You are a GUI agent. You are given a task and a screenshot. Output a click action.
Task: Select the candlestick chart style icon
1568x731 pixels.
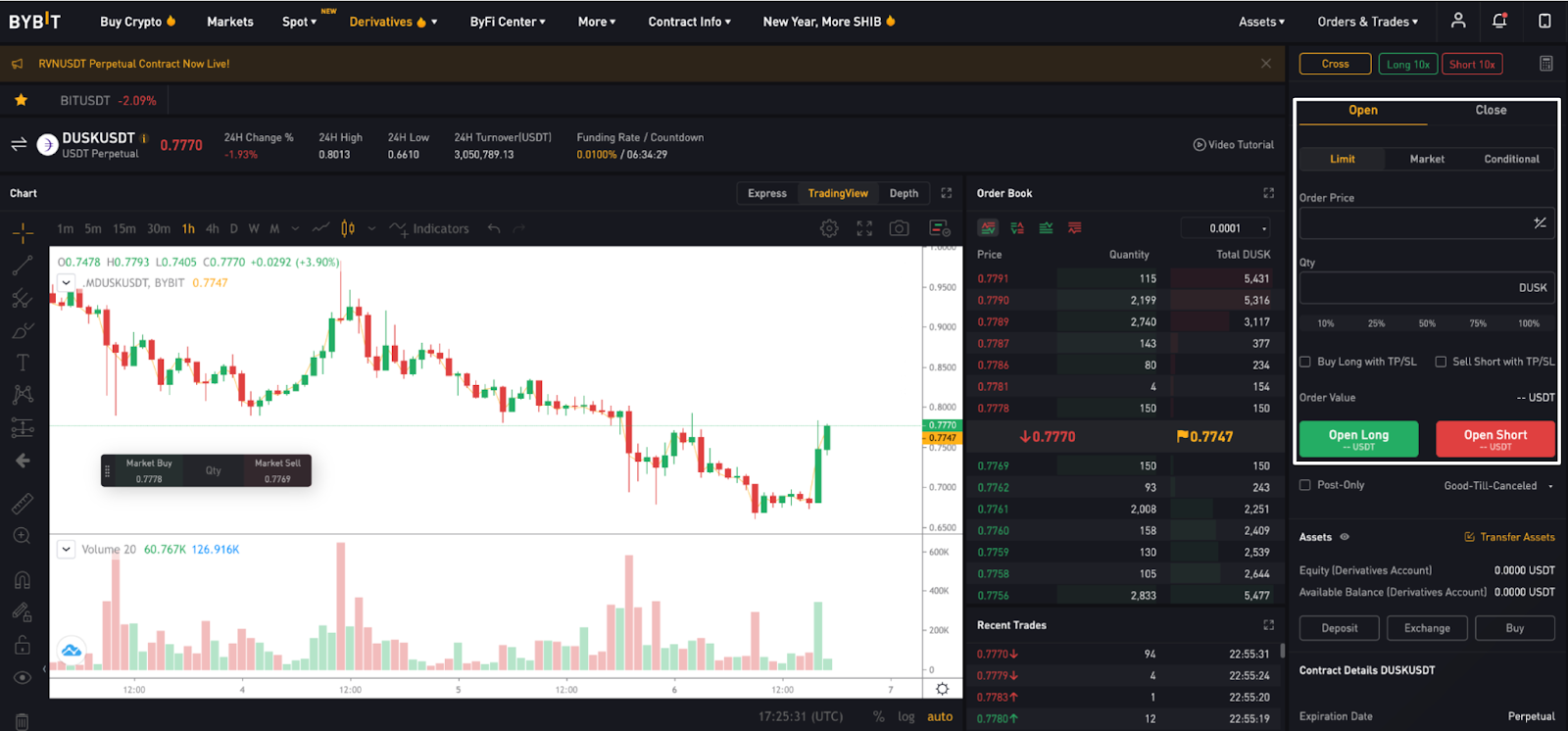348,228
